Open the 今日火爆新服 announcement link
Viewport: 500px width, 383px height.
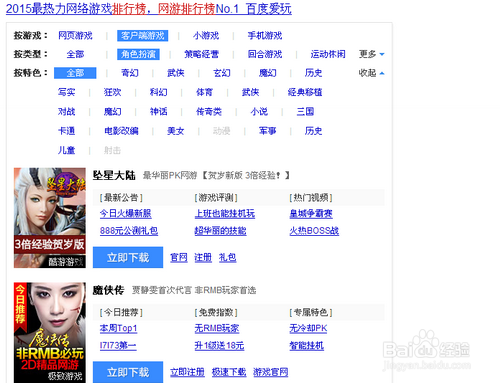[126, 213]
